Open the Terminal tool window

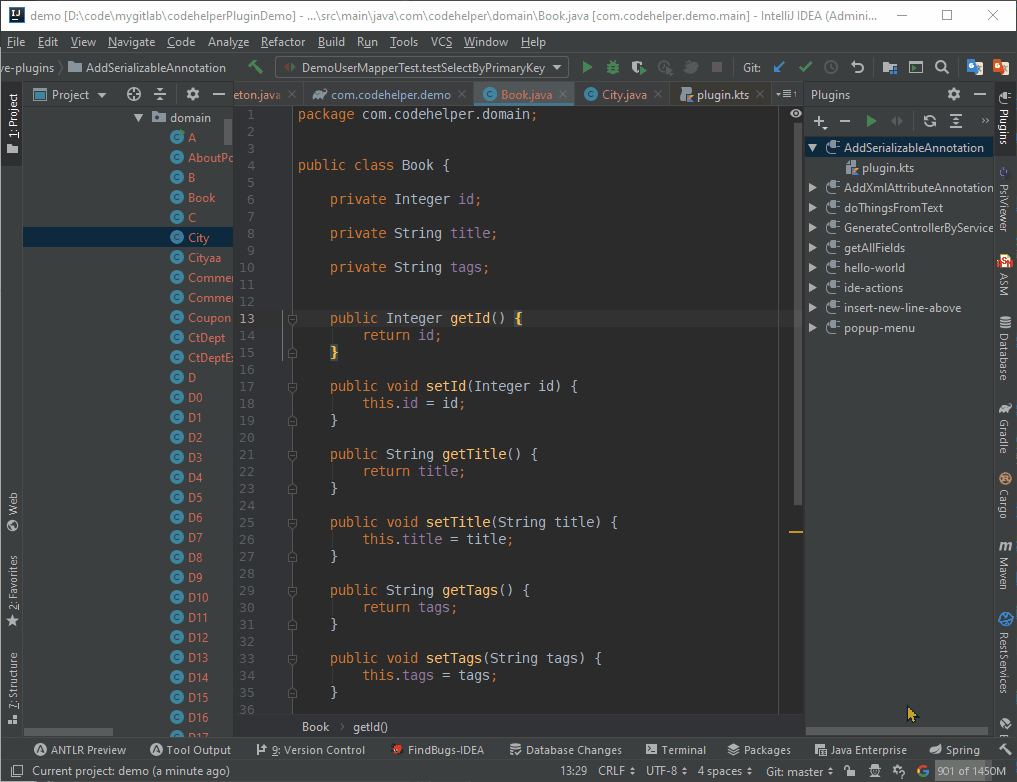pyautogui.click(x=676, y=750)
